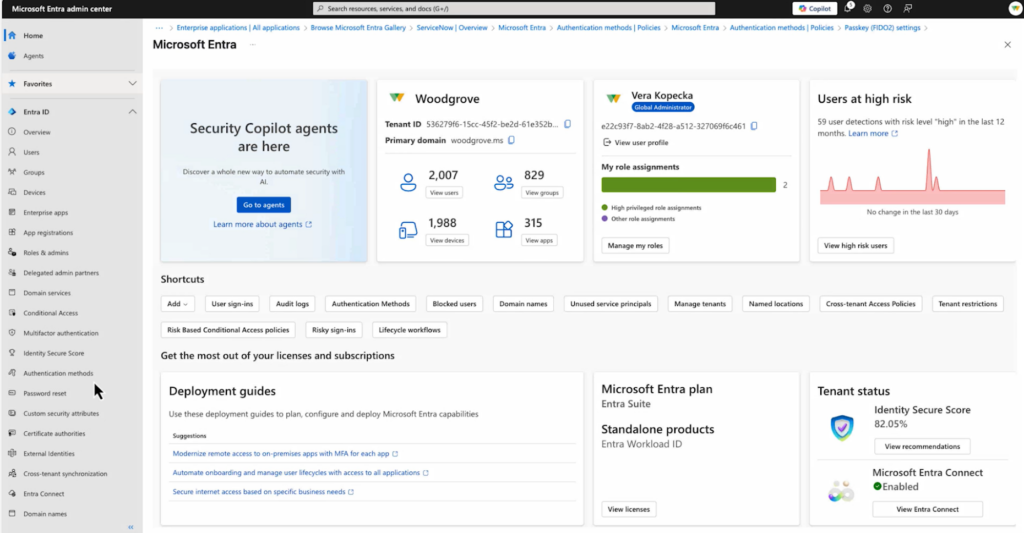This screenshot has width=1024, height=533.
Task: Click the App registrations sidebar icon
Action: (12, 232)
